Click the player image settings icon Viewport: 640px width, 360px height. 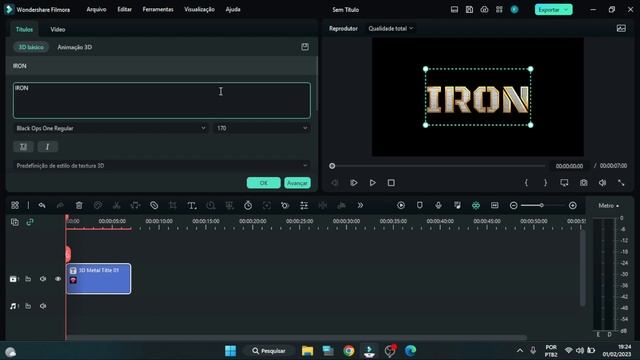pos(621,28)
